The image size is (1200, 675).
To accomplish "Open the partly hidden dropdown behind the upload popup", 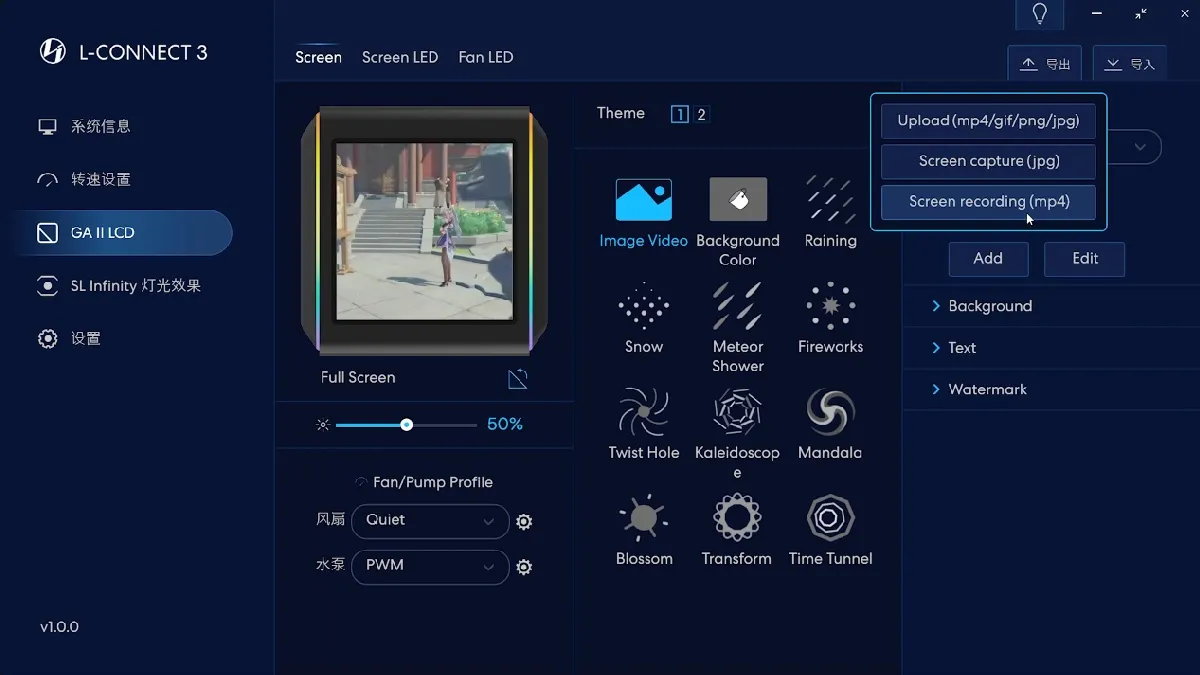I will click(x=1135, y=147).
